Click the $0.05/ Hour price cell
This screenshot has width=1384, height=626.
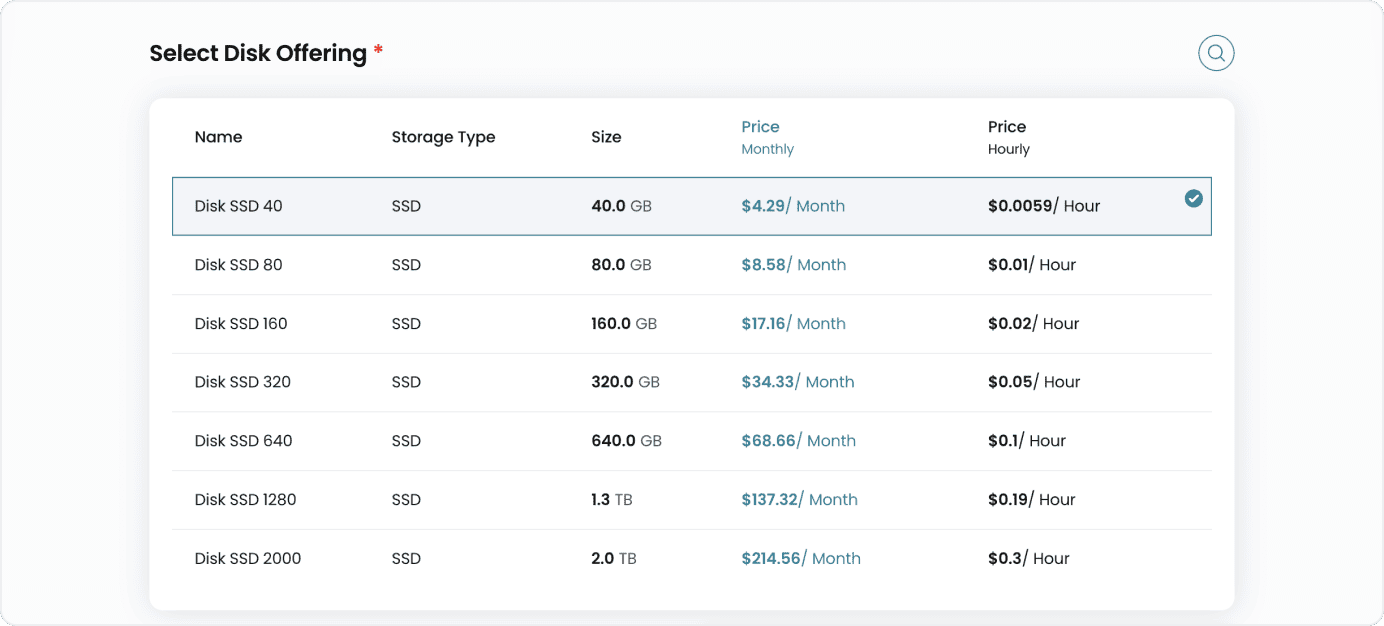[1033, 382]
